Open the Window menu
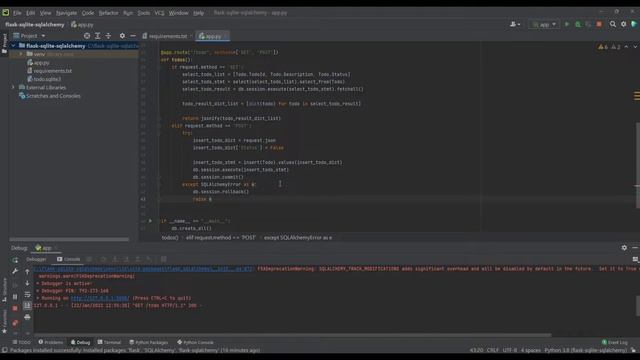Viewport: 640px width, 360px height. pos(178,13)
